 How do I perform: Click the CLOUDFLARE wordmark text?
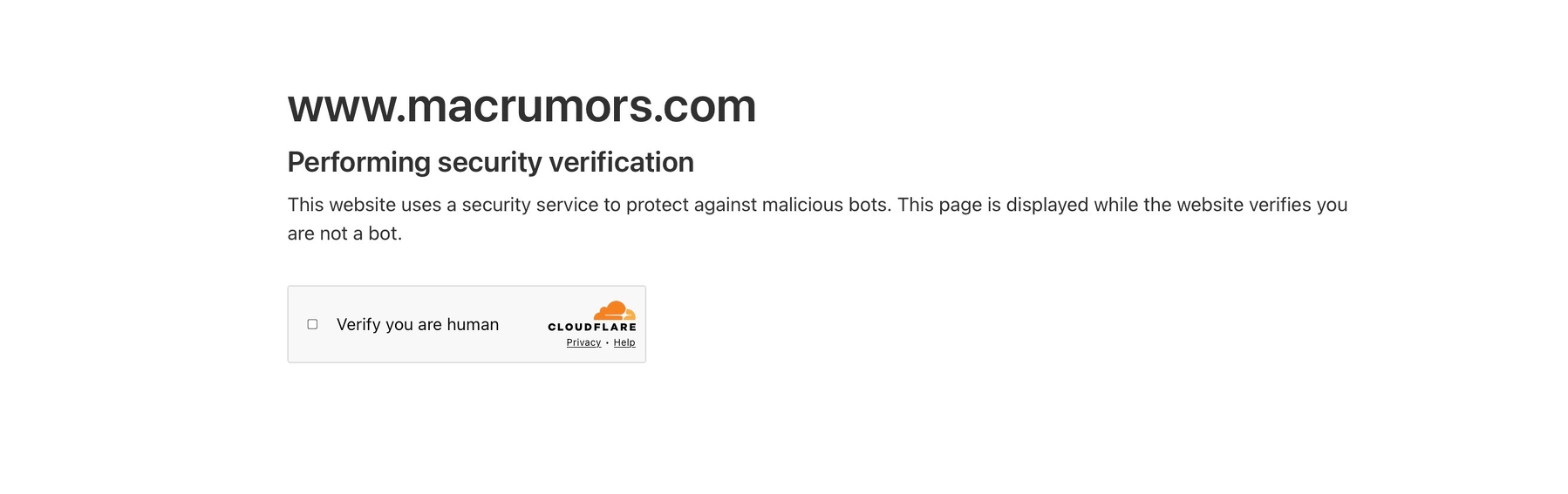[592, 328]
